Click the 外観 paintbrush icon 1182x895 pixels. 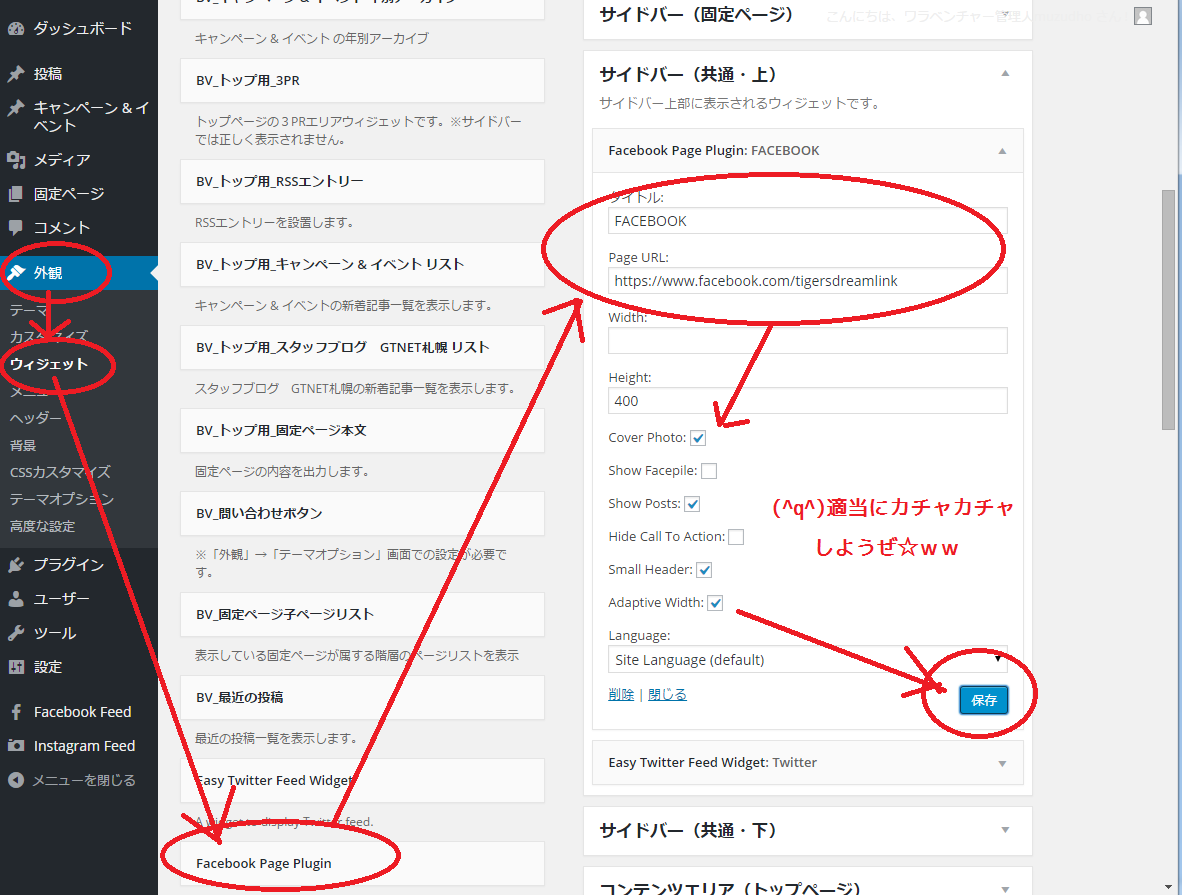[x=16, y=273]
